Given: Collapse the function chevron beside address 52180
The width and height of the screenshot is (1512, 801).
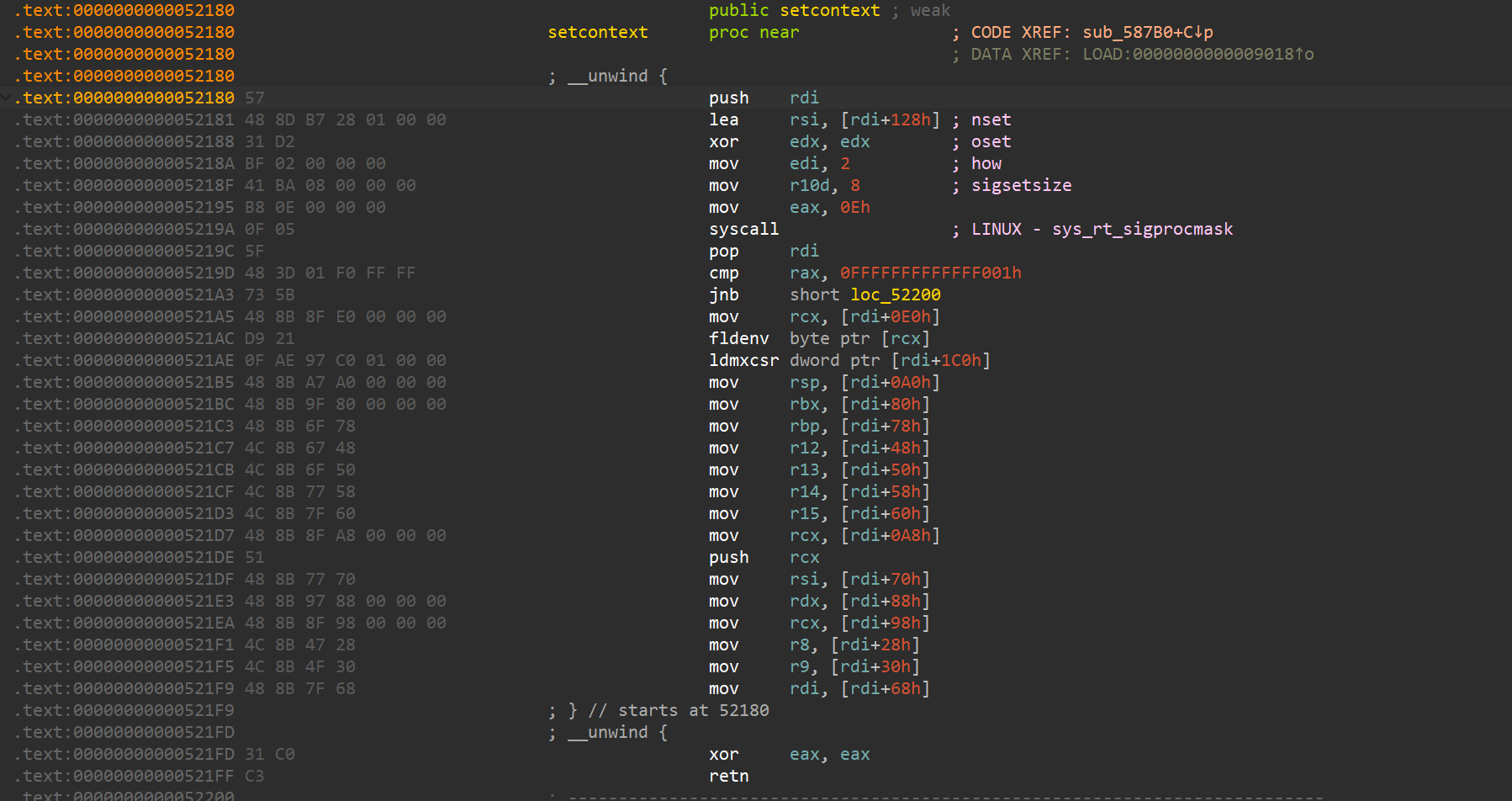Looking at the screenshot, I should pyautogui.click(x=7, y=98).
